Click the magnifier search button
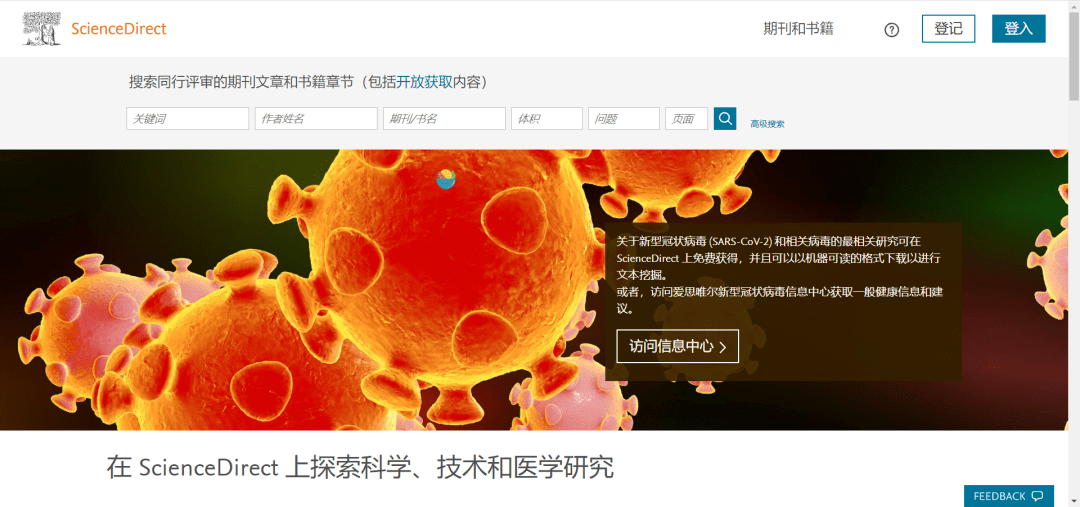 click(725, 118)
